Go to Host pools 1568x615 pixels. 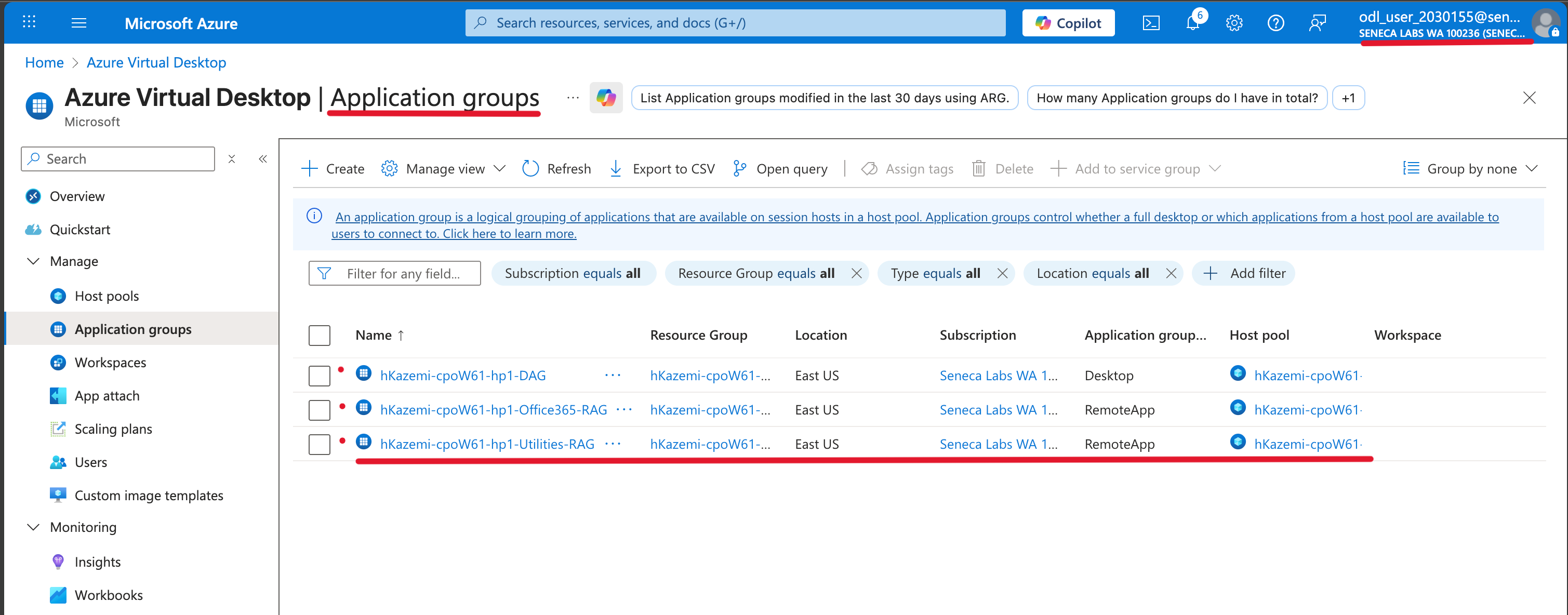(107, 296)
